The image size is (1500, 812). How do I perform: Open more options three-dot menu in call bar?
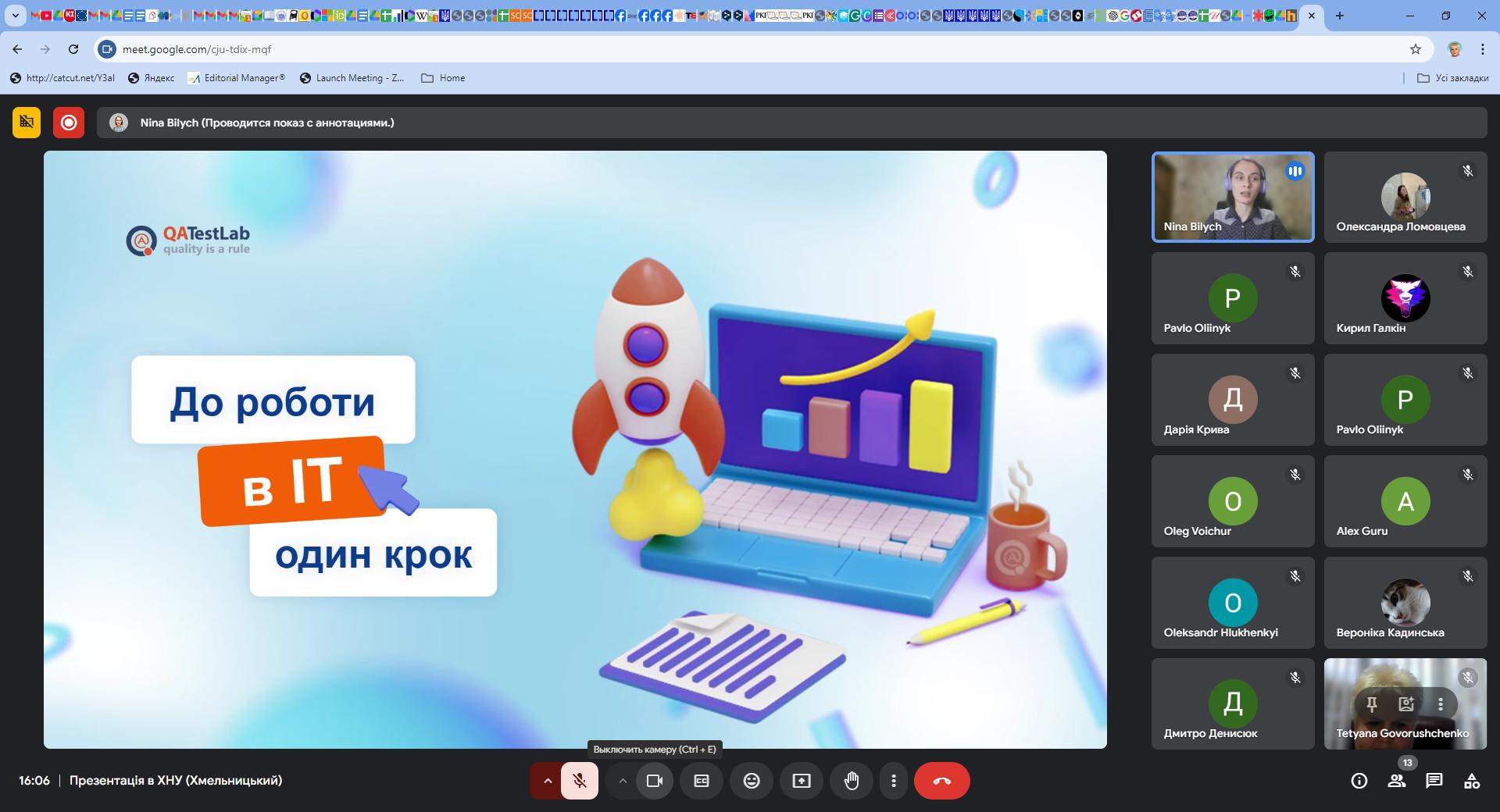coord(894,781)
